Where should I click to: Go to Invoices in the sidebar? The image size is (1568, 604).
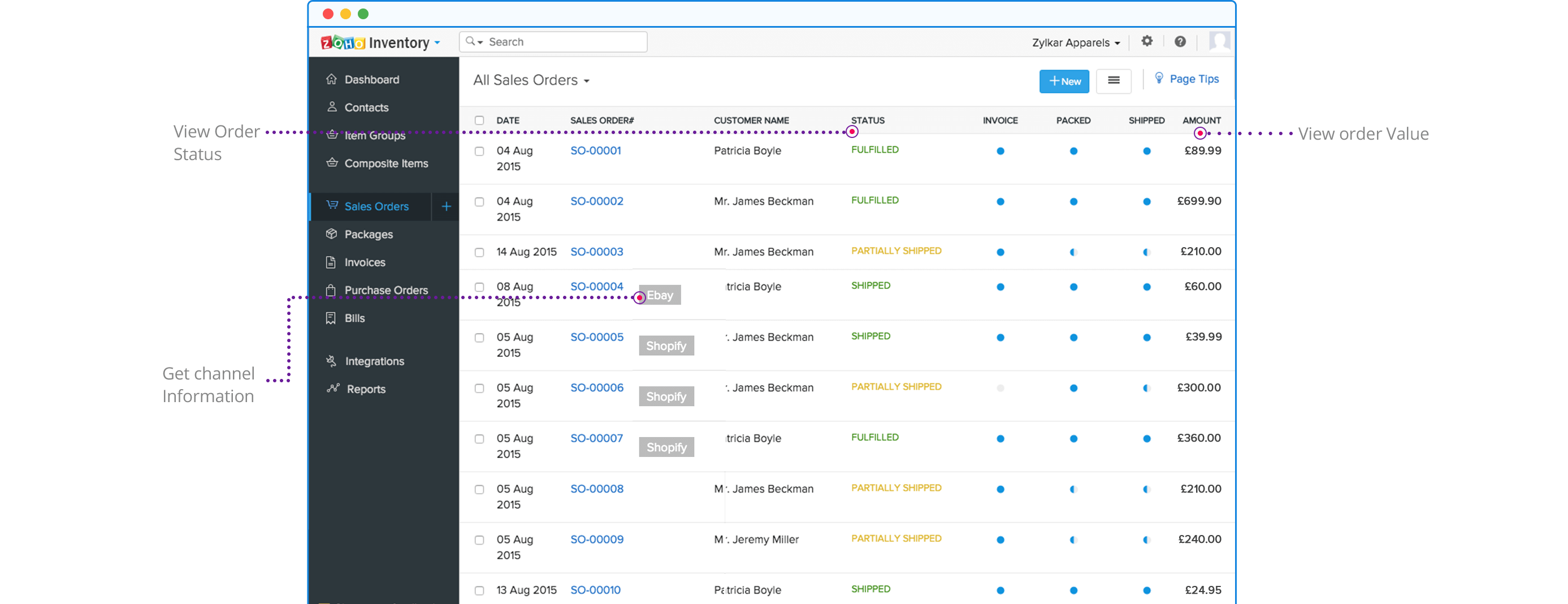point(365,262)
